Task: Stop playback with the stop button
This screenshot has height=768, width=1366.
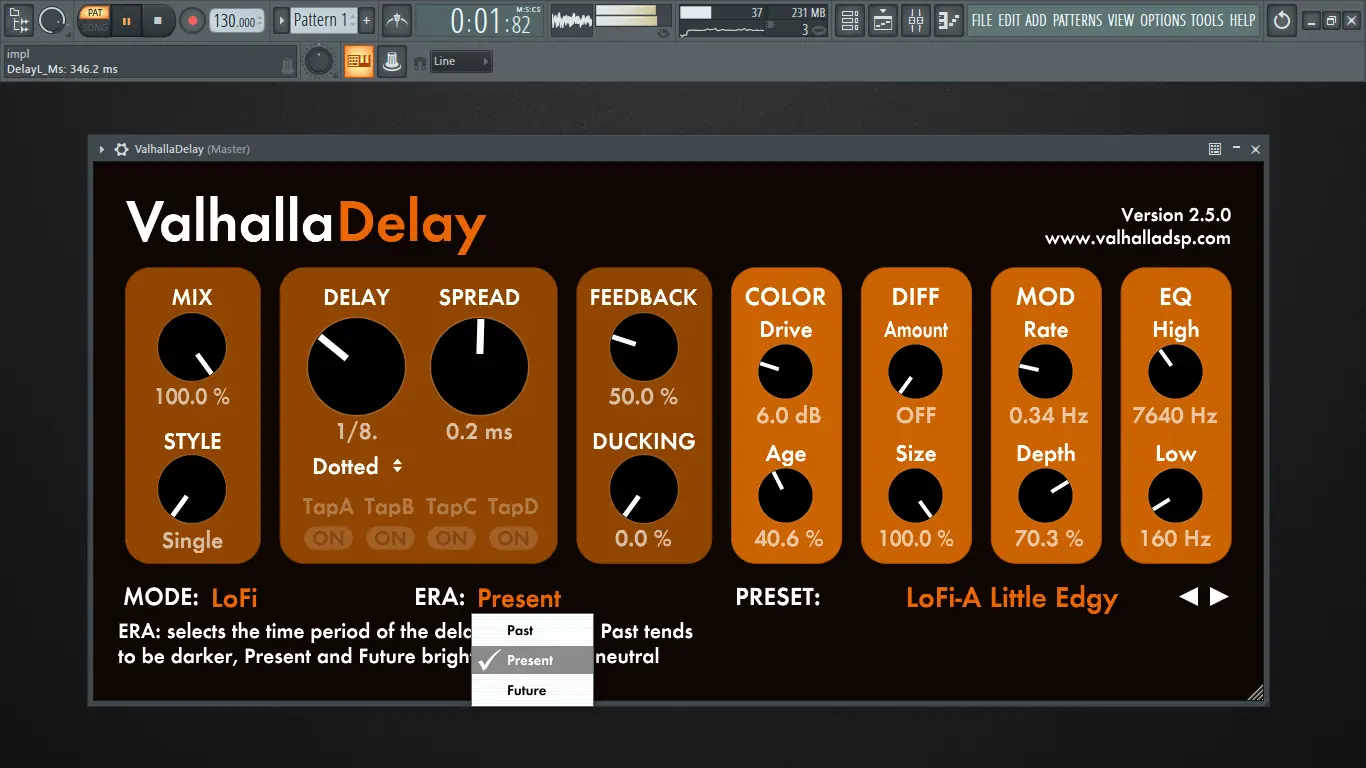Action: pyautogui.click(x=158, y=20)
